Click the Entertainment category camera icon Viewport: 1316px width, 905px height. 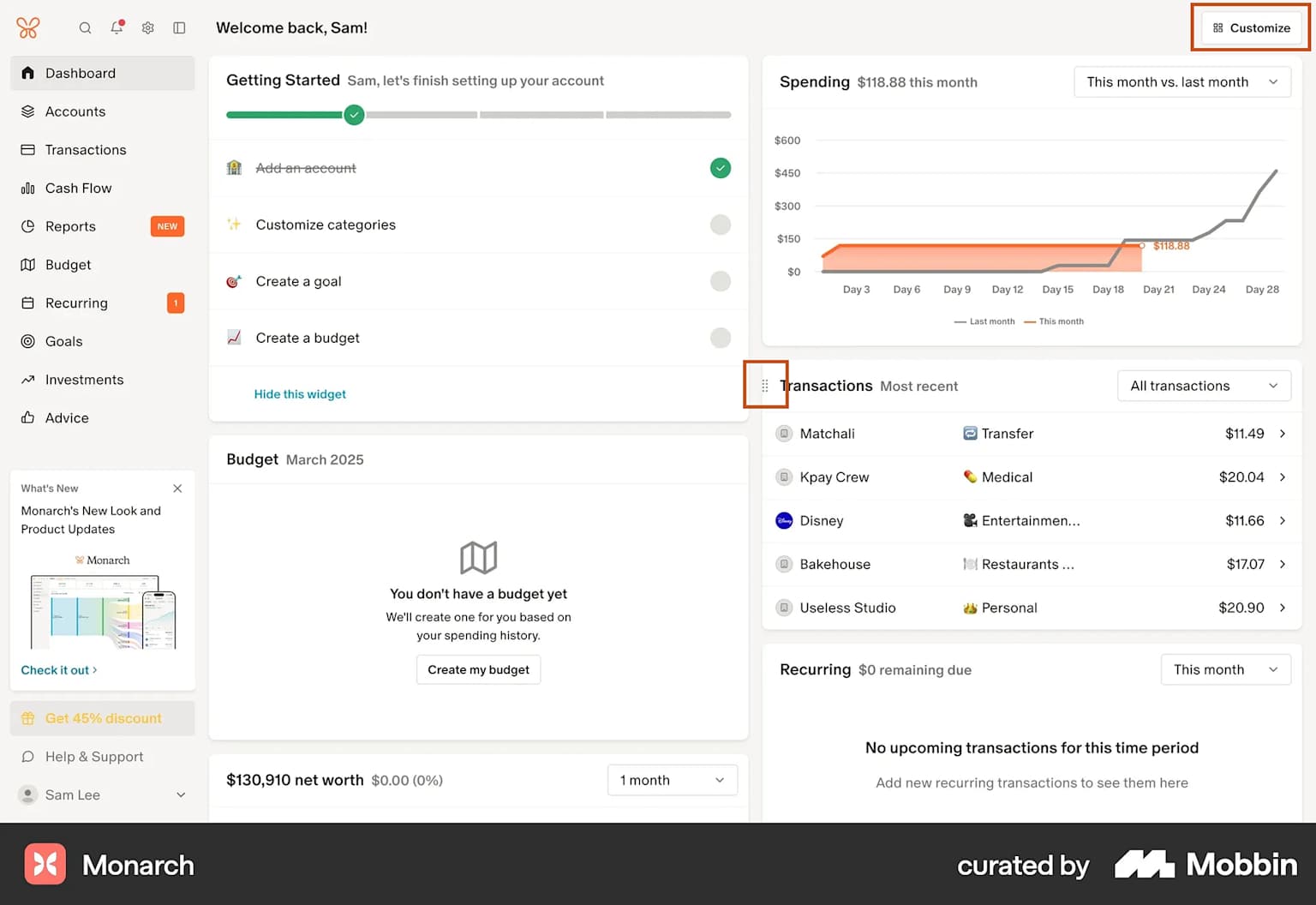(x=970, y=520)
